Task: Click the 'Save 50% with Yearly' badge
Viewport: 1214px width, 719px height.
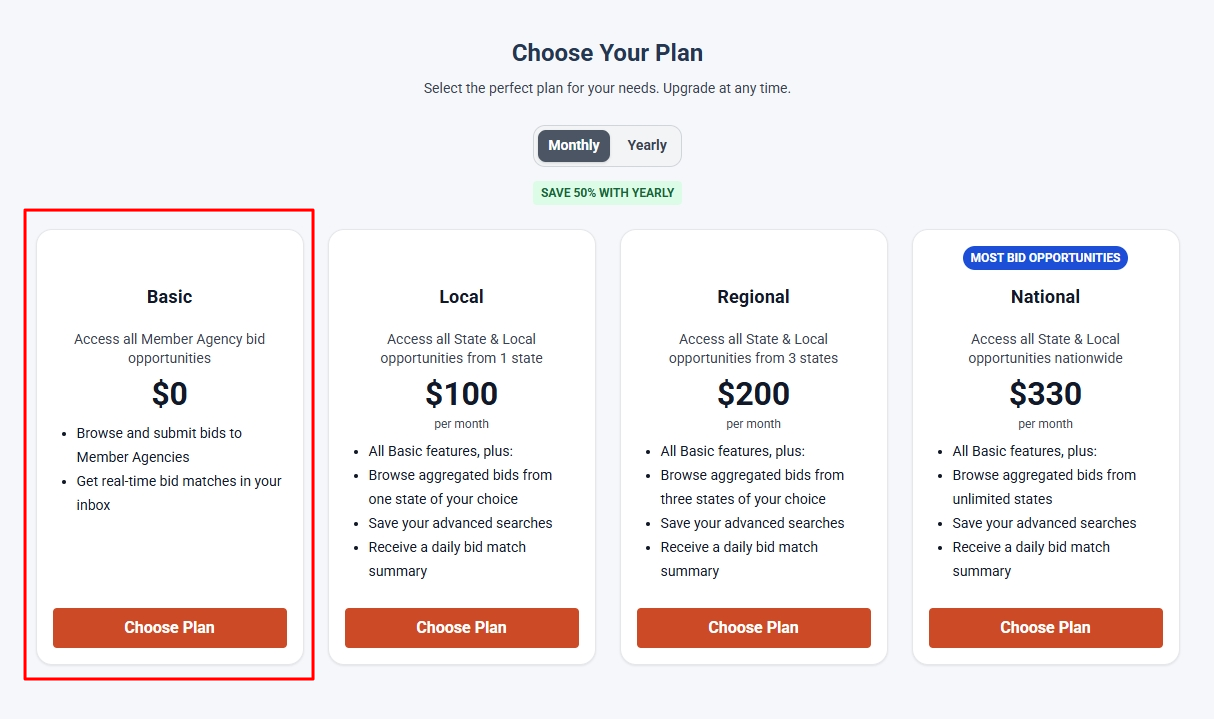Action: pyautogui.click(x=607, y=193)
